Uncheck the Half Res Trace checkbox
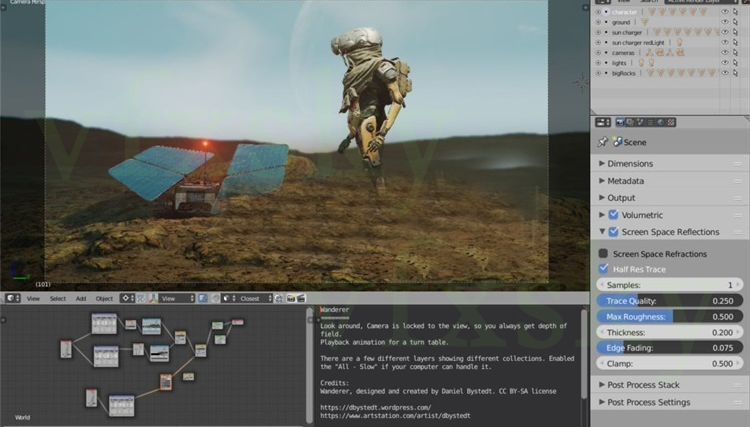This screenshot has height=427, width=750. click(603, 269)
